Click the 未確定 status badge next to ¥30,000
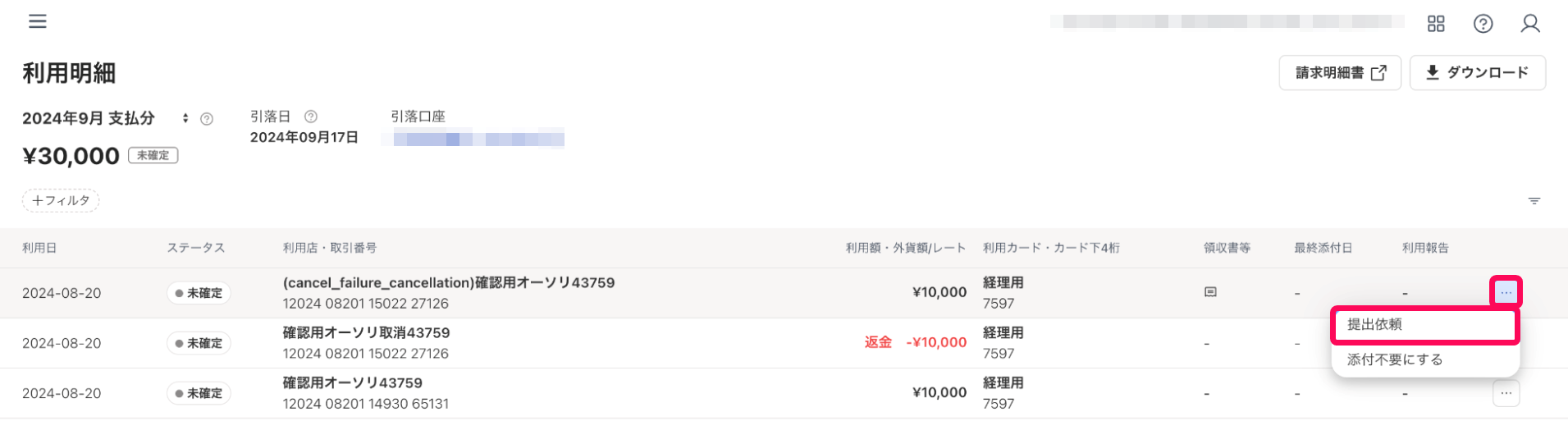The height and width of the screenshot is (421, 1568). tap(153, 155)
